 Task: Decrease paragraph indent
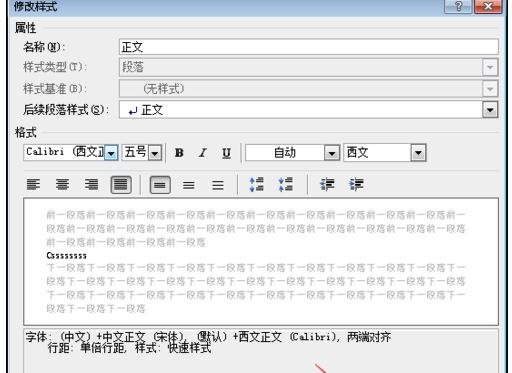(327, 185)
